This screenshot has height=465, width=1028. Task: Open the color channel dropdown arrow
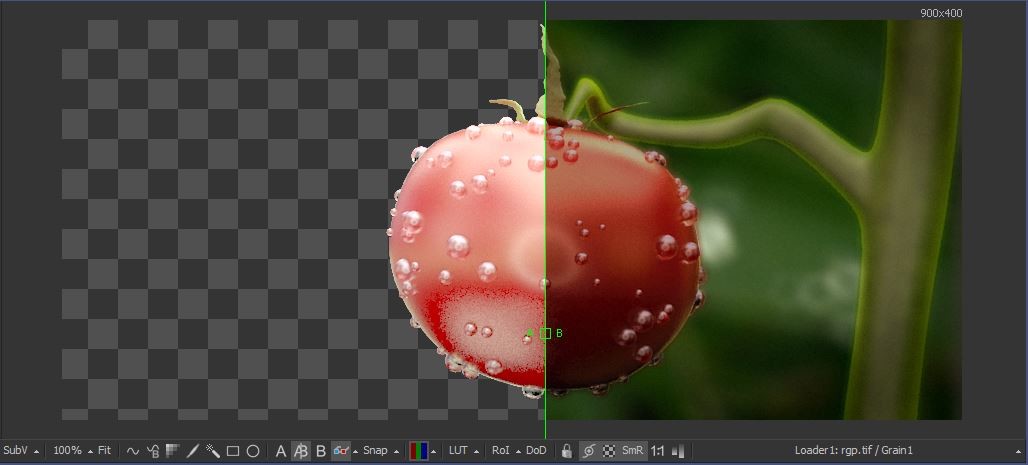click(x=433, y=451)
